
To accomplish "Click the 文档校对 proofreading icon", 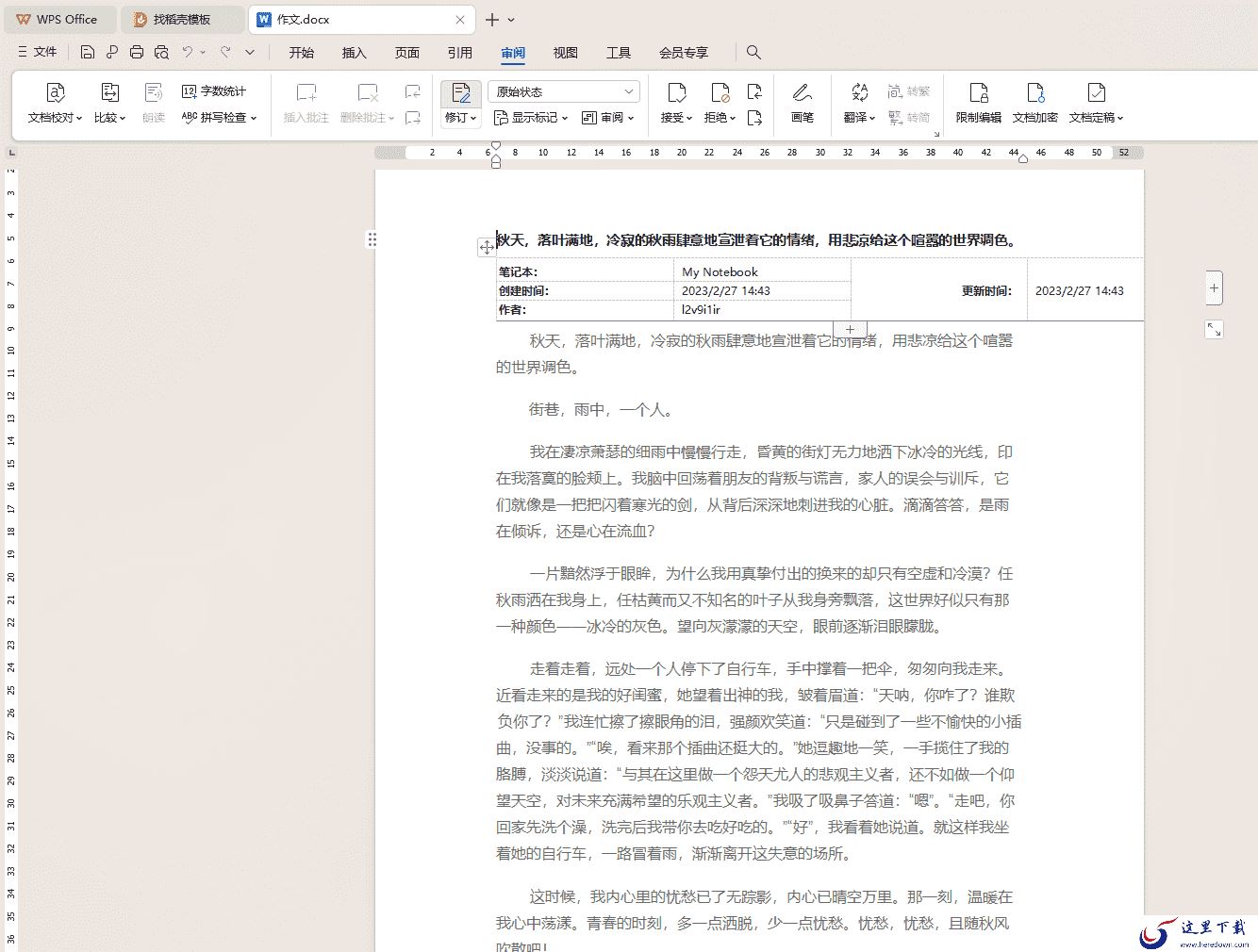I will coord(56,92).
